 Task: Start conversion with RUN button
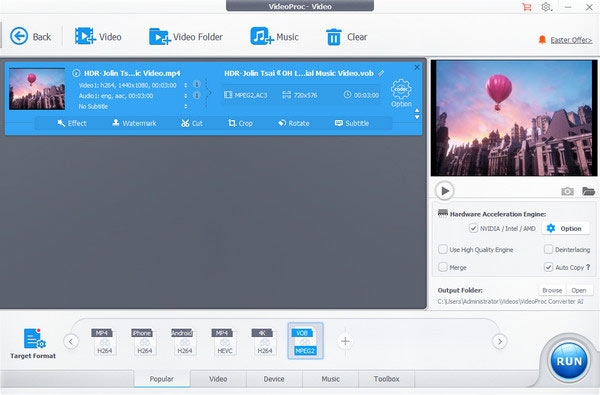[x=569, y=361]
